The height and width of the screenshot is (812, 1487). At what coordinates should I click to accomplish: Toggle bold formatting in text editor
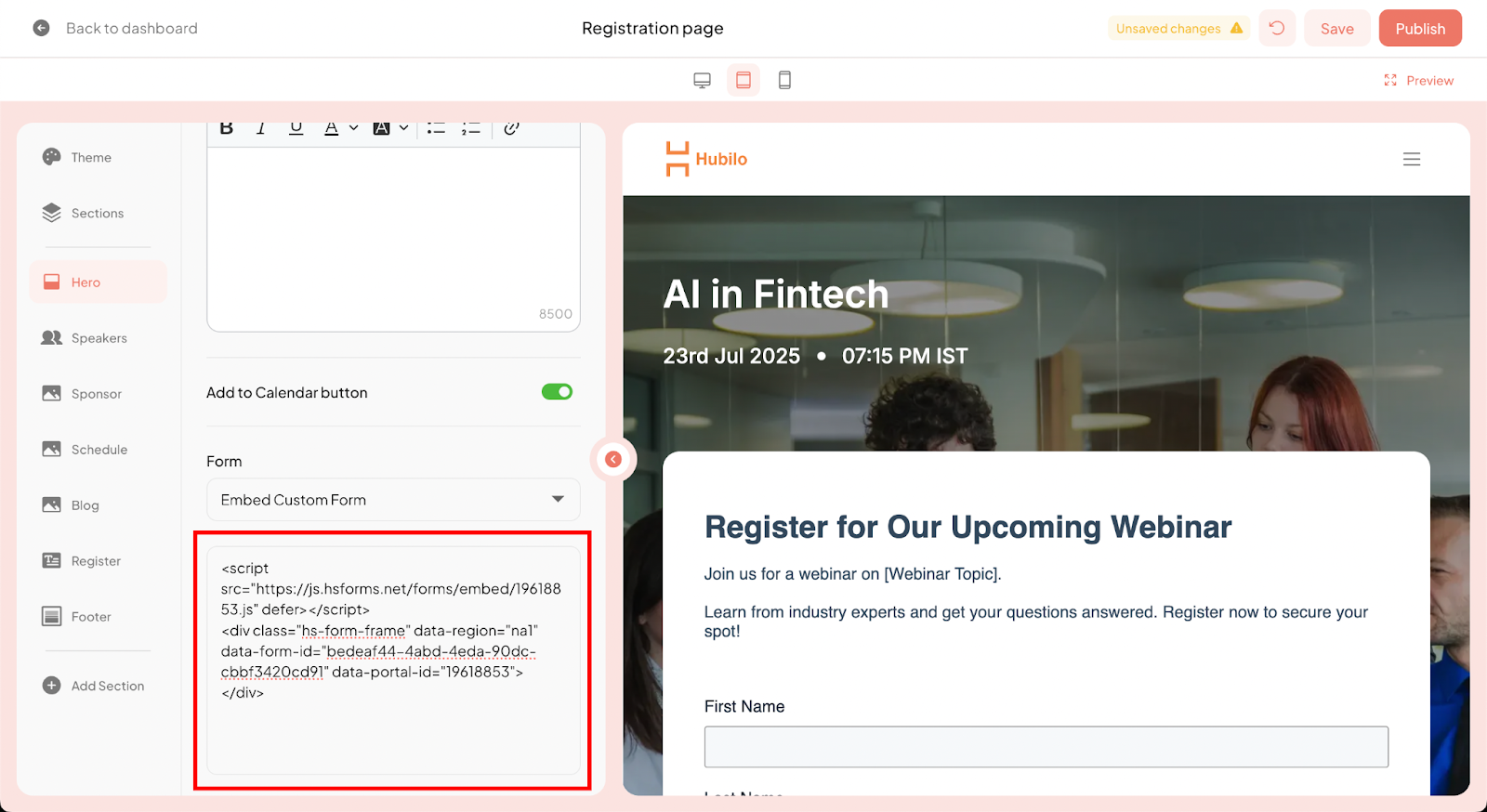point(226,128)
